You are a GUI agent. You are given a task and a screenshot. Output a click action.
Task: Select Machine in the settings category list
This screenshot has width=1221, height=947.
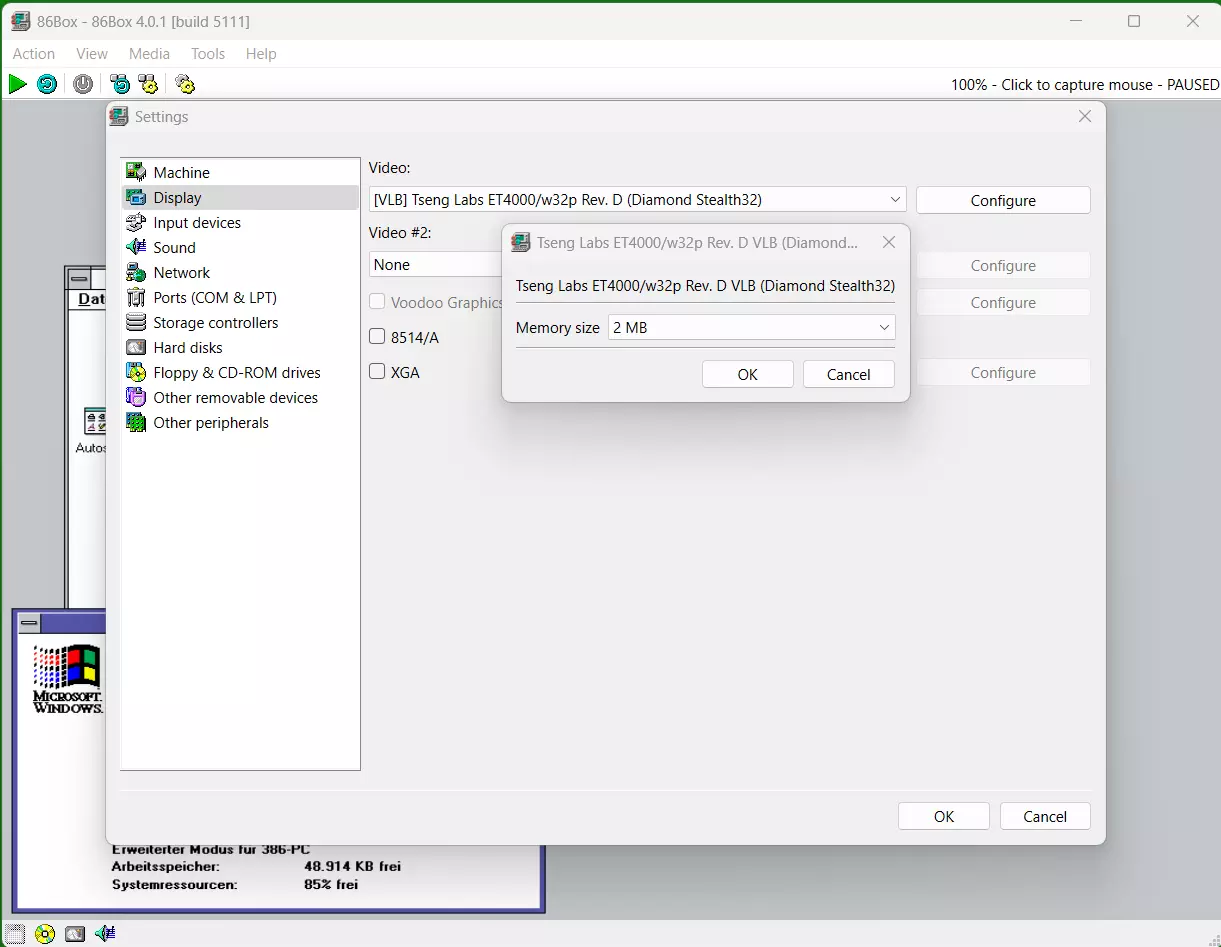pyautogui.click(x=240, y=172)
